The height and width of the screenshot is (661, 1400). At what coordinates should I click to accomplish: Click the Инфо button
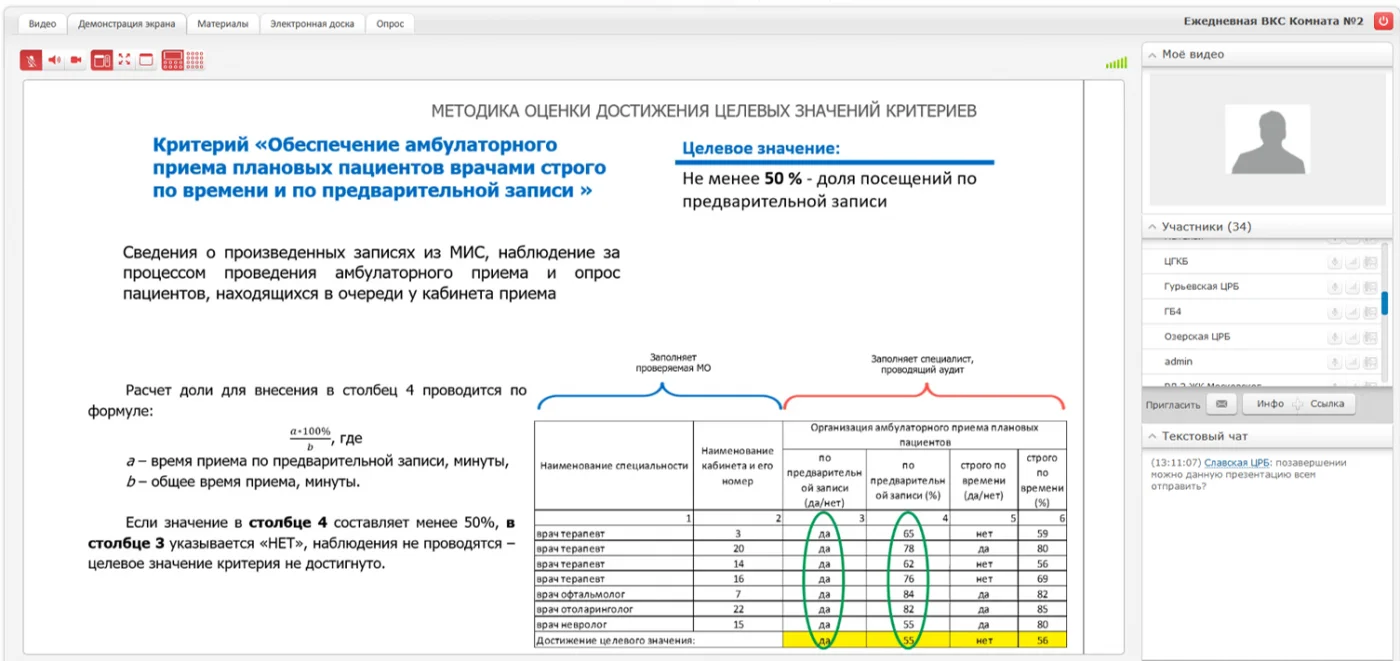(x=1270, y=404)
